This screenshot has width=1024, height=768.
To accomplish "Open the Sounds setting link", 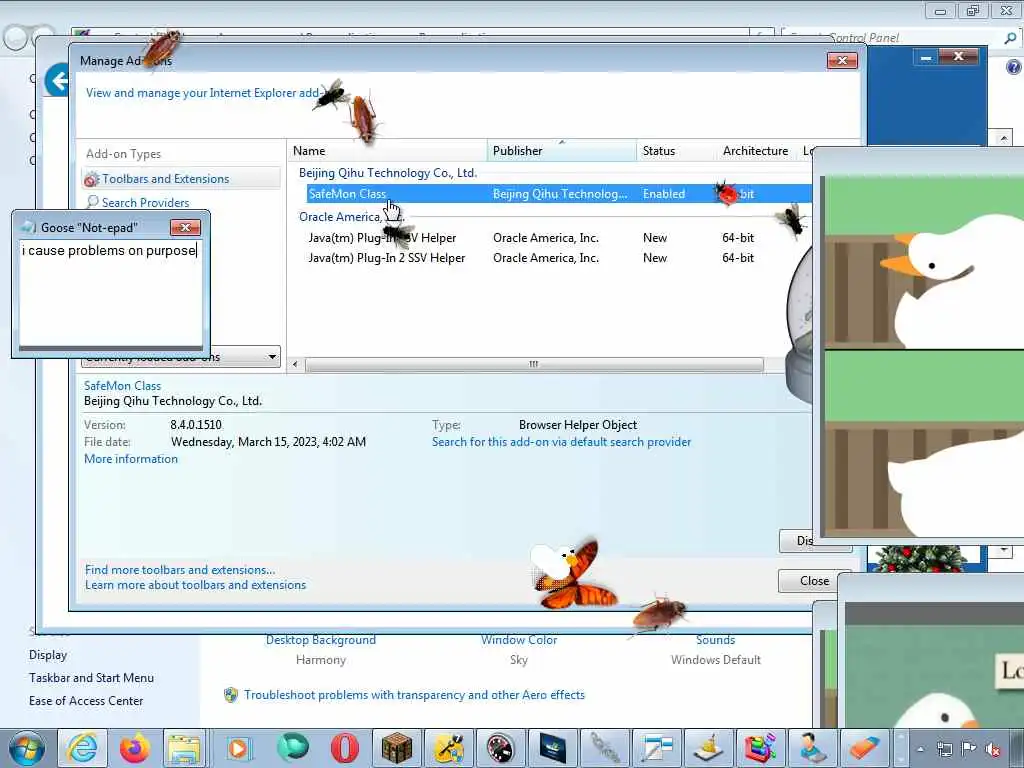I will point(715,640).
